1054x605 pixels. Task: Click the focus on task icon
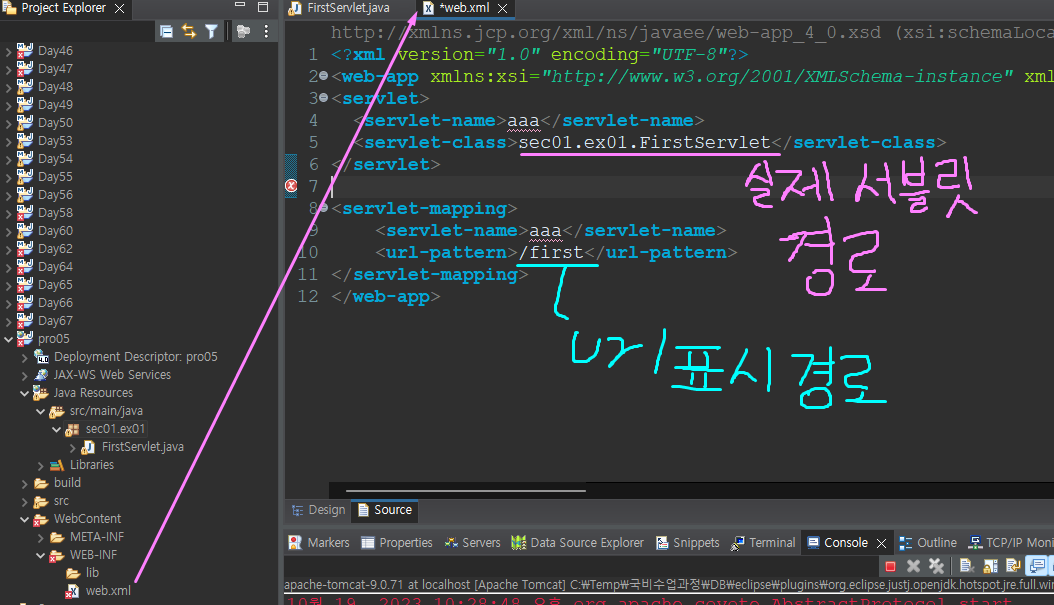pyautogui.click(x=243, y=31)
